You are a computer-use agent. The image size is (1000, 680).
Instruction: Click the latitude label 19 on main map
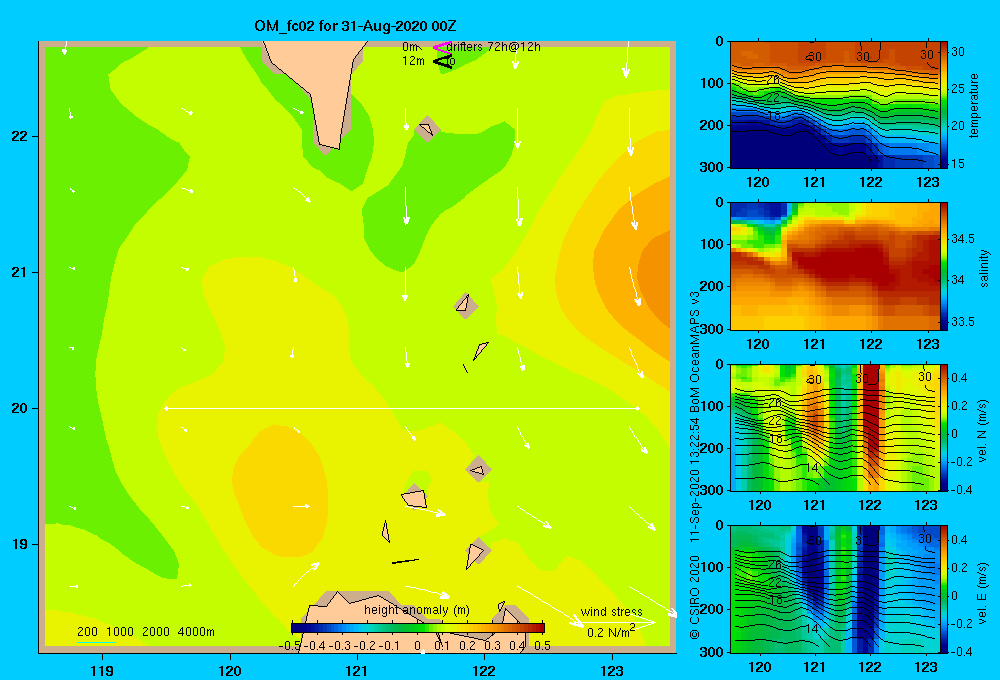[19, 544]
